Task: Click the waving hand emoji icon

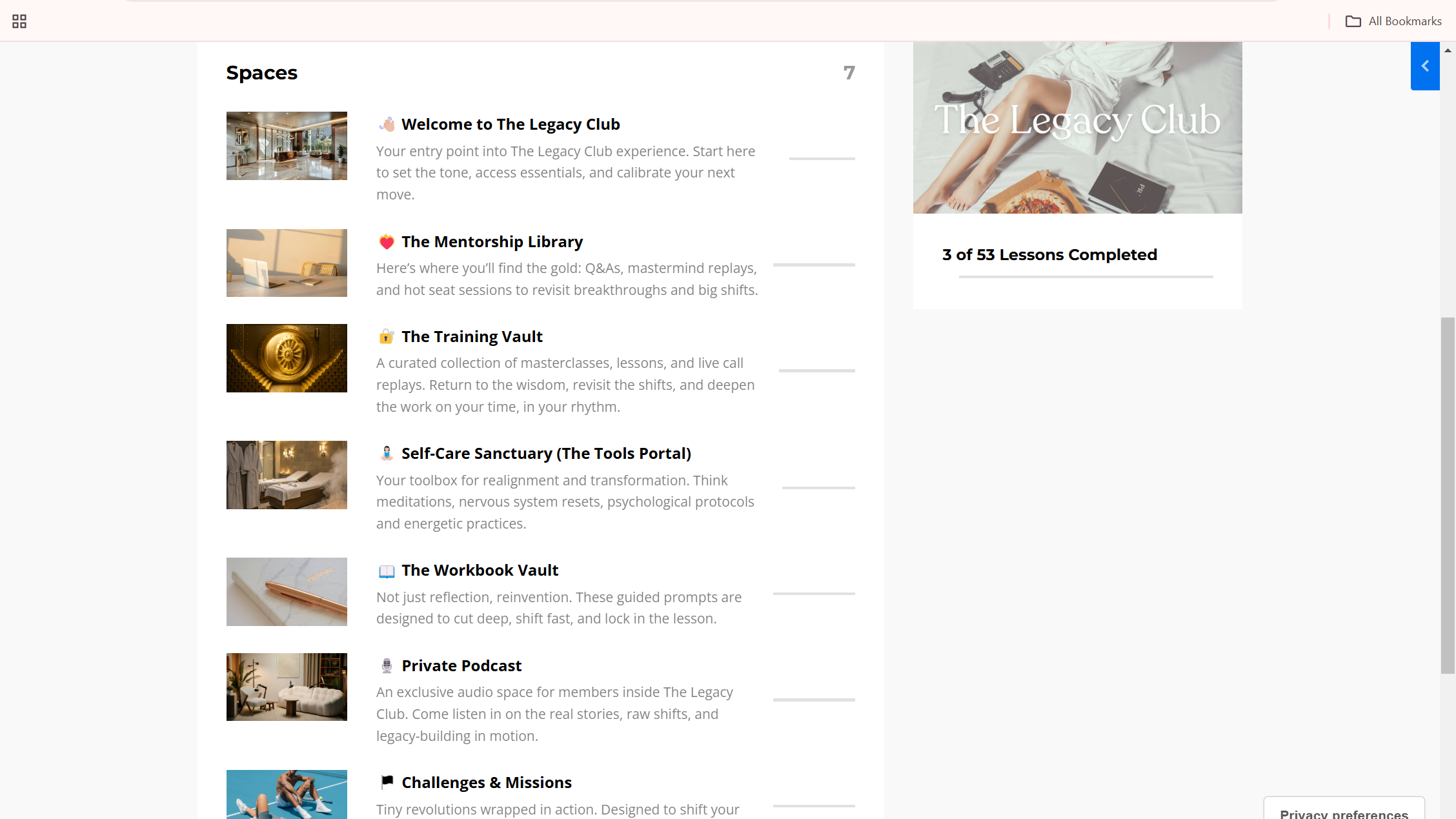Action: tap(387, 124)
